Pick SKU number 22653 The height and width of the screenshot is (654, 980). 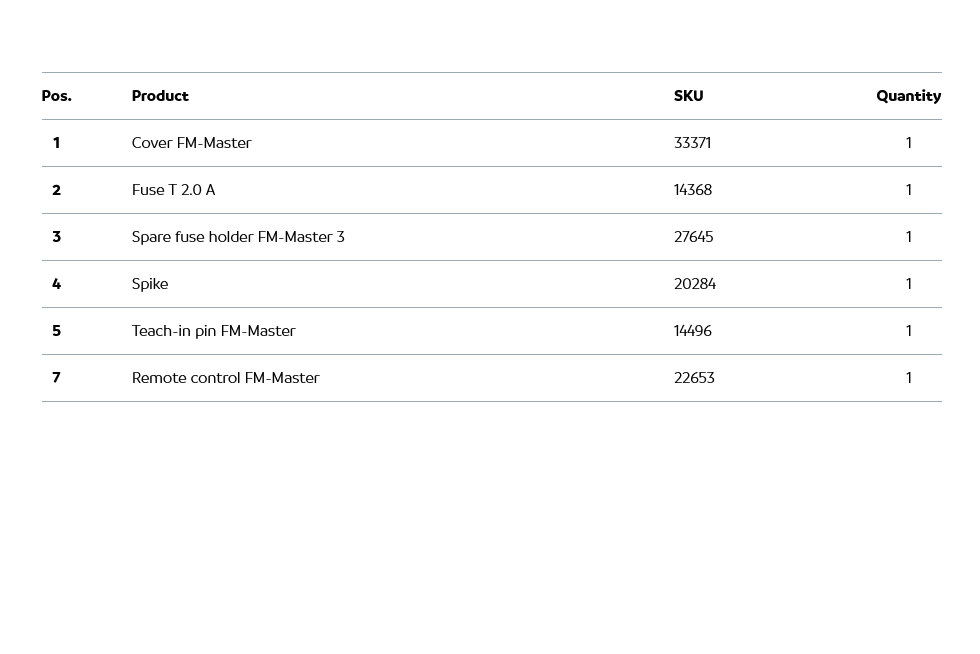694,378
